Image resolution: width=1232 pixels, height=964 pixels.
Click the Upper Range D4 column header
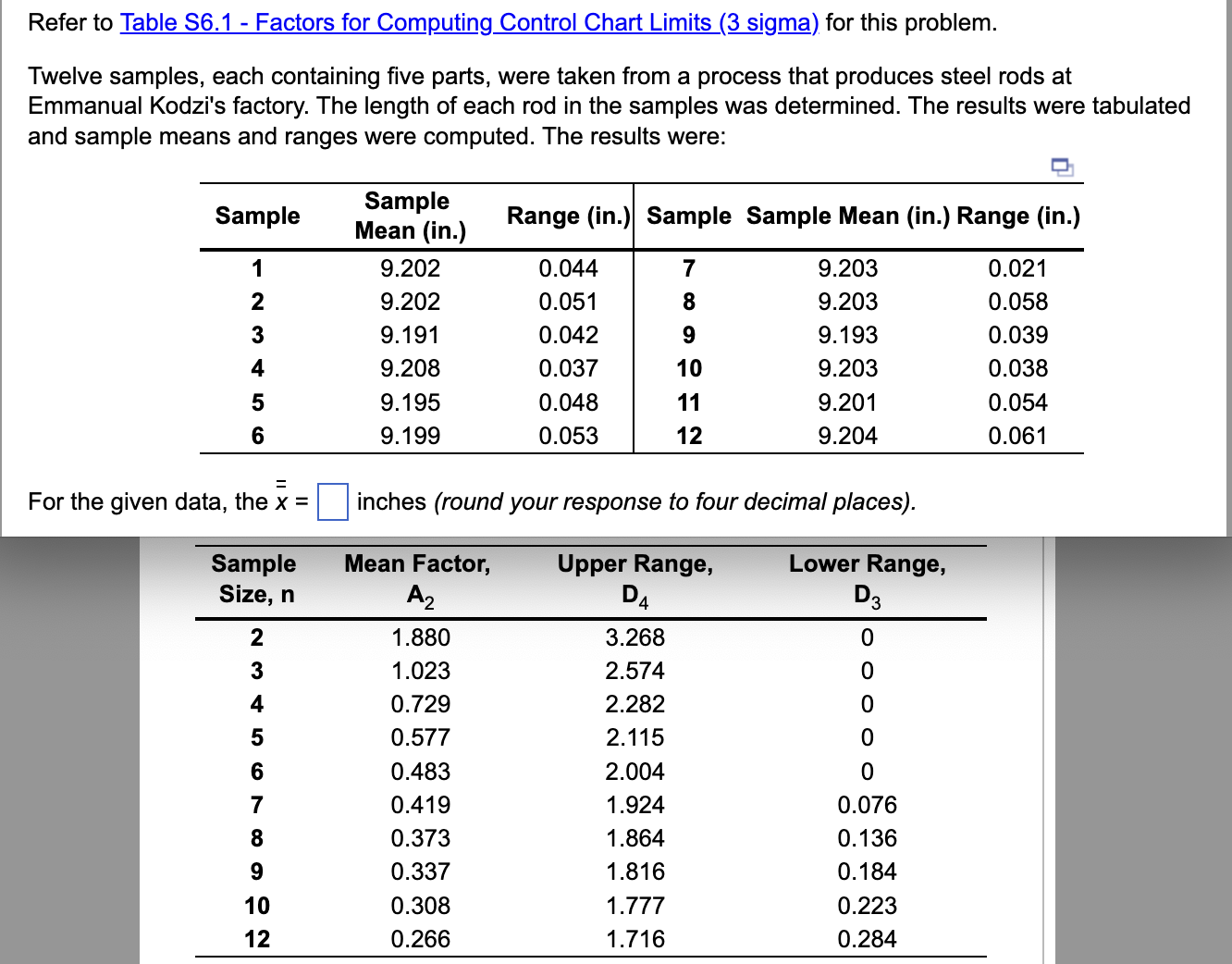coord(635,578)
